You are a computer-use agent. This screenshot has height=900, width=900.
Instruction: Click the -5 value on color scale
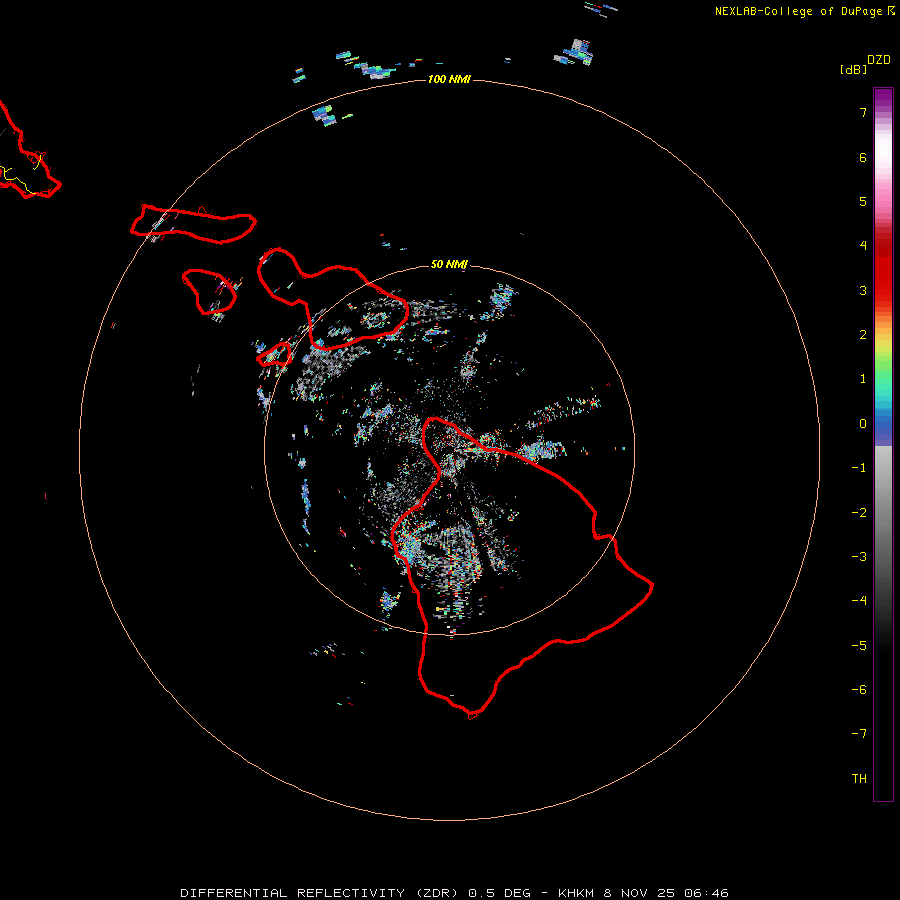(859, 646)
